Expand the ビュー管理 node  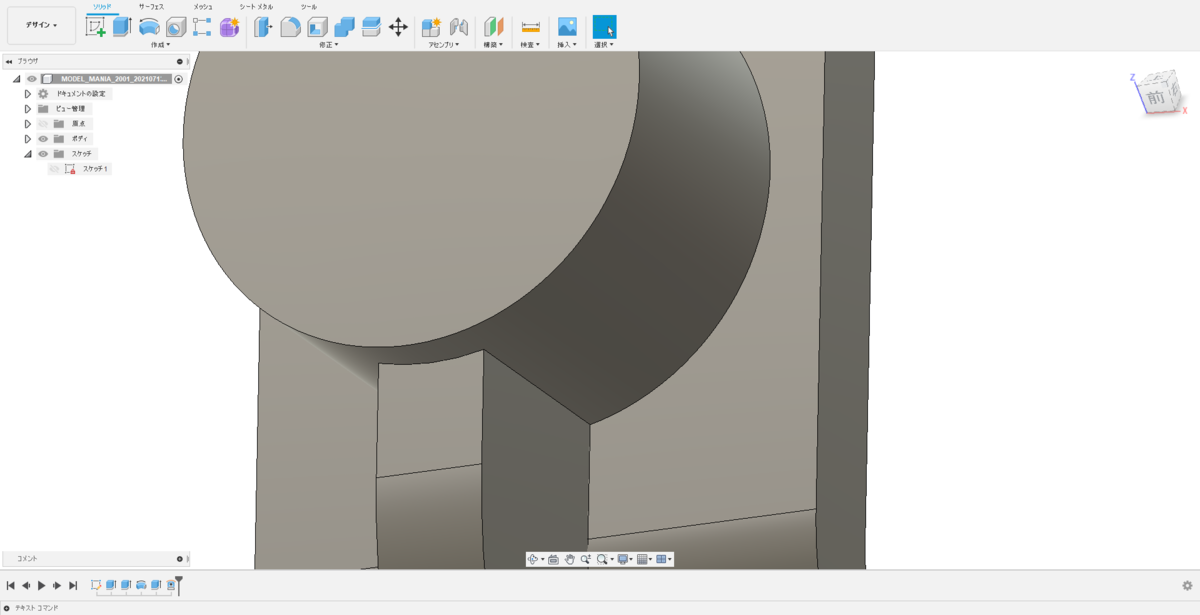tap(28, 108)
